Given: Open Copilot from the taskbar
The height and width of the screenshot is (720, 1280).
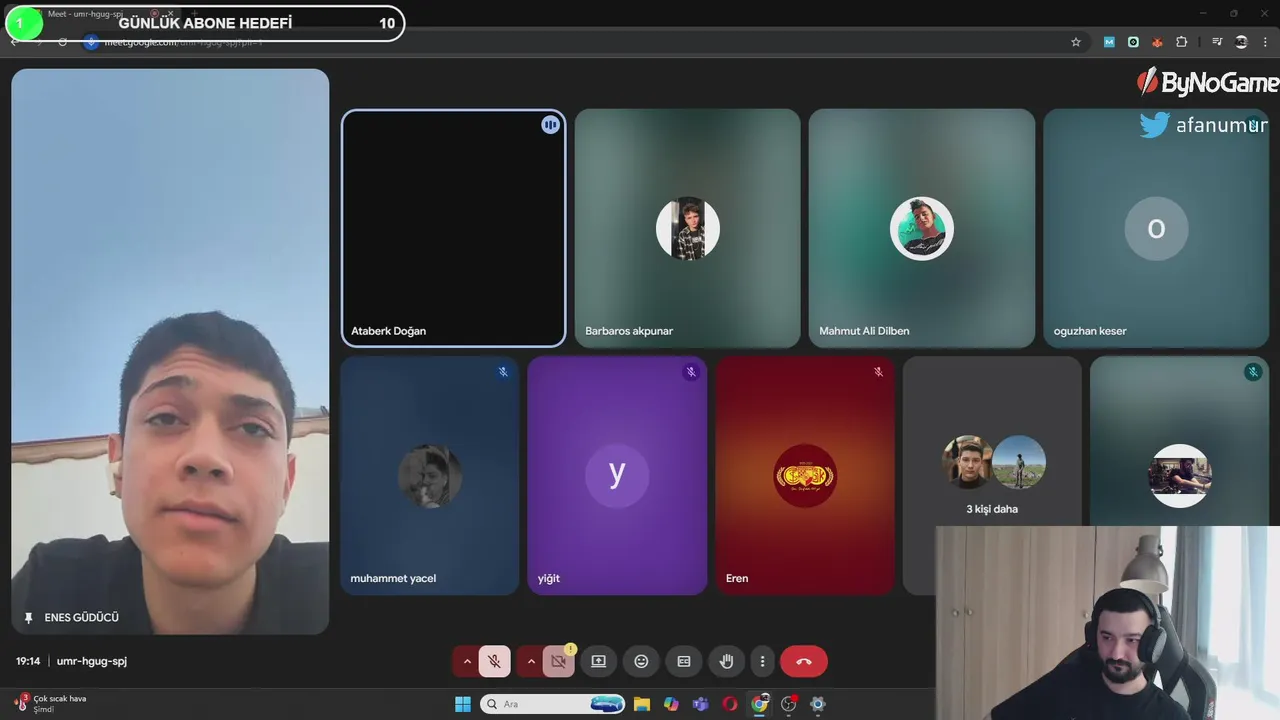Looking at the screenshot, I should click(x=671, y=704).
